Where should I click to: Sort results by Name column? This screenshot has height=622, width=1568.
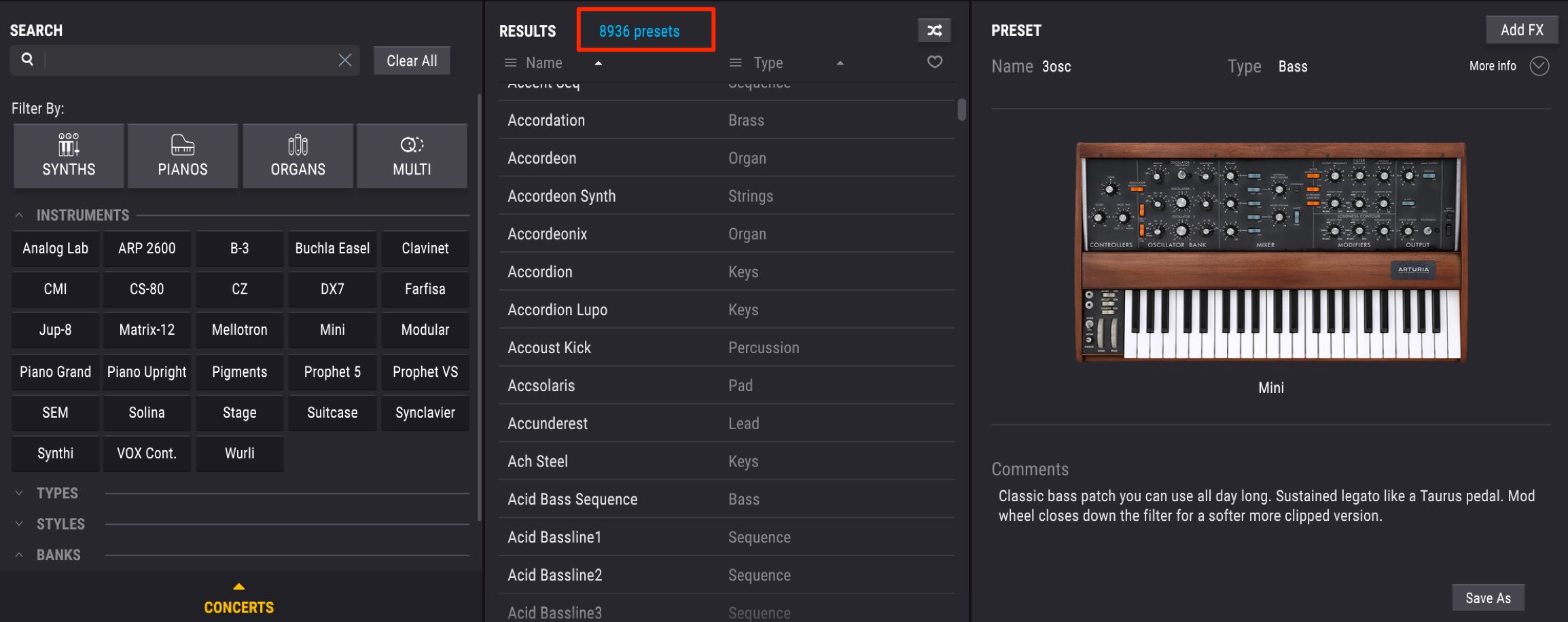tap(544, 63)
